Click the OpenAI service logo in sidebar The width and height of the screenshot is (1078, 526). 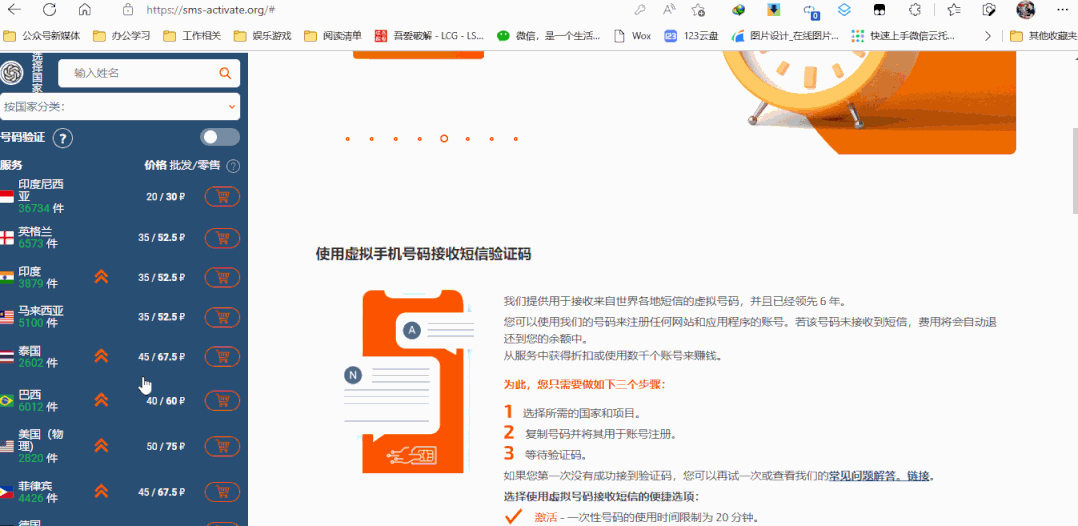tap(12, 73)
